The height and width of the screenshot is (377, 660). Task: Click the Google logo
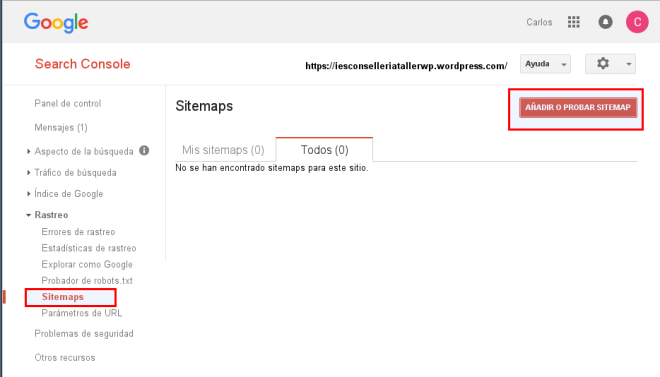56,22
